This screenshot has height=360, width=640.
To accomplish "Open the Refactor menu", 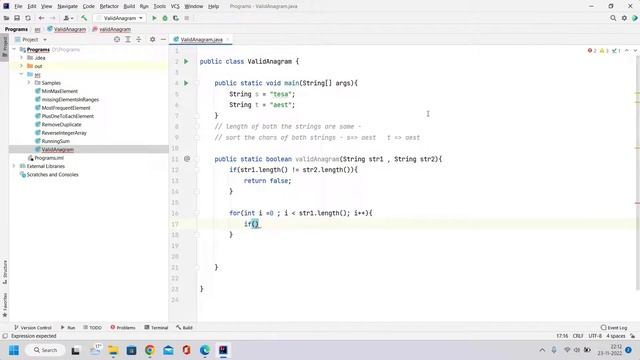I will [109, 6].
